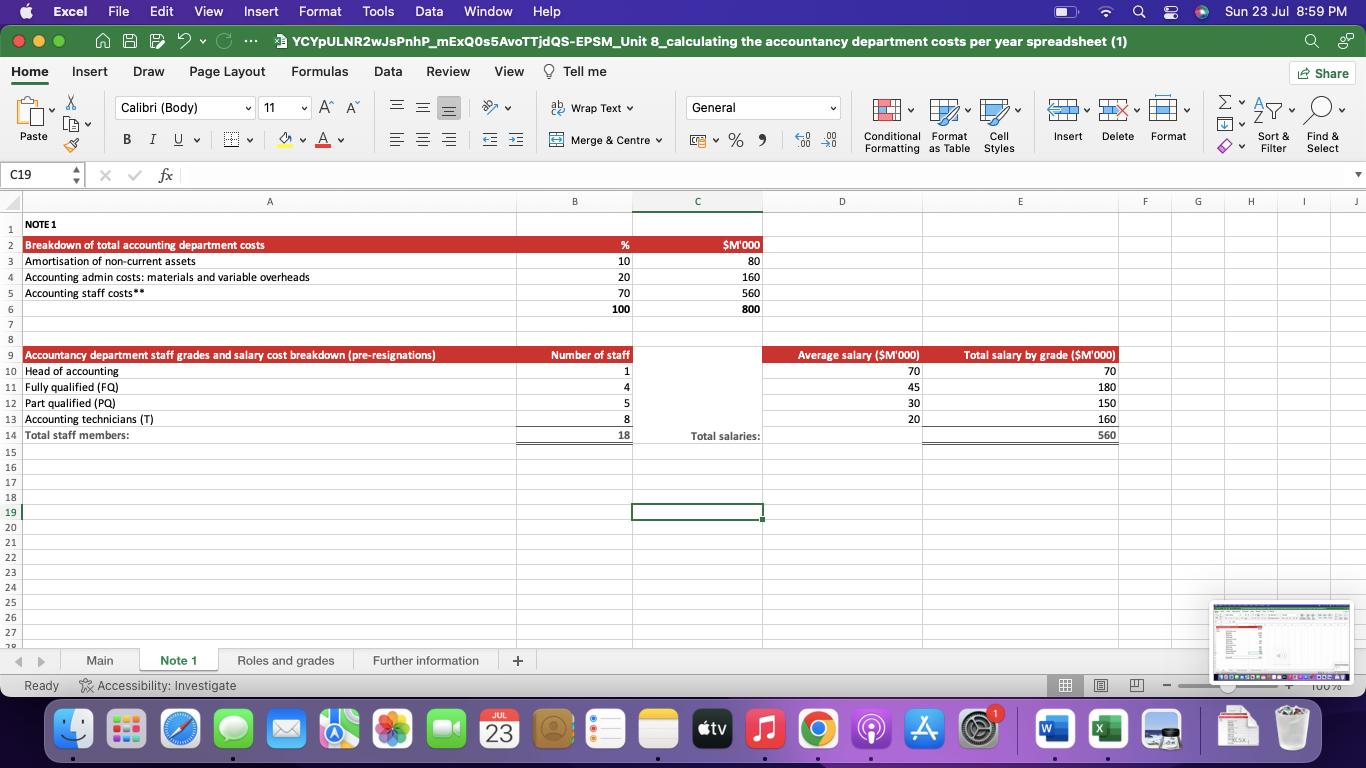Expand Merge & Centre options arrow
The image size is (1366, 768).
(659, 140)
